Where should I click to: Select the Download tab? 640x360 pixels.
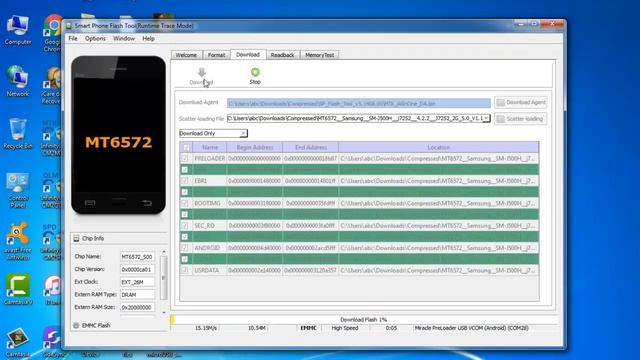pyautogui.click(x=248, y=54)
